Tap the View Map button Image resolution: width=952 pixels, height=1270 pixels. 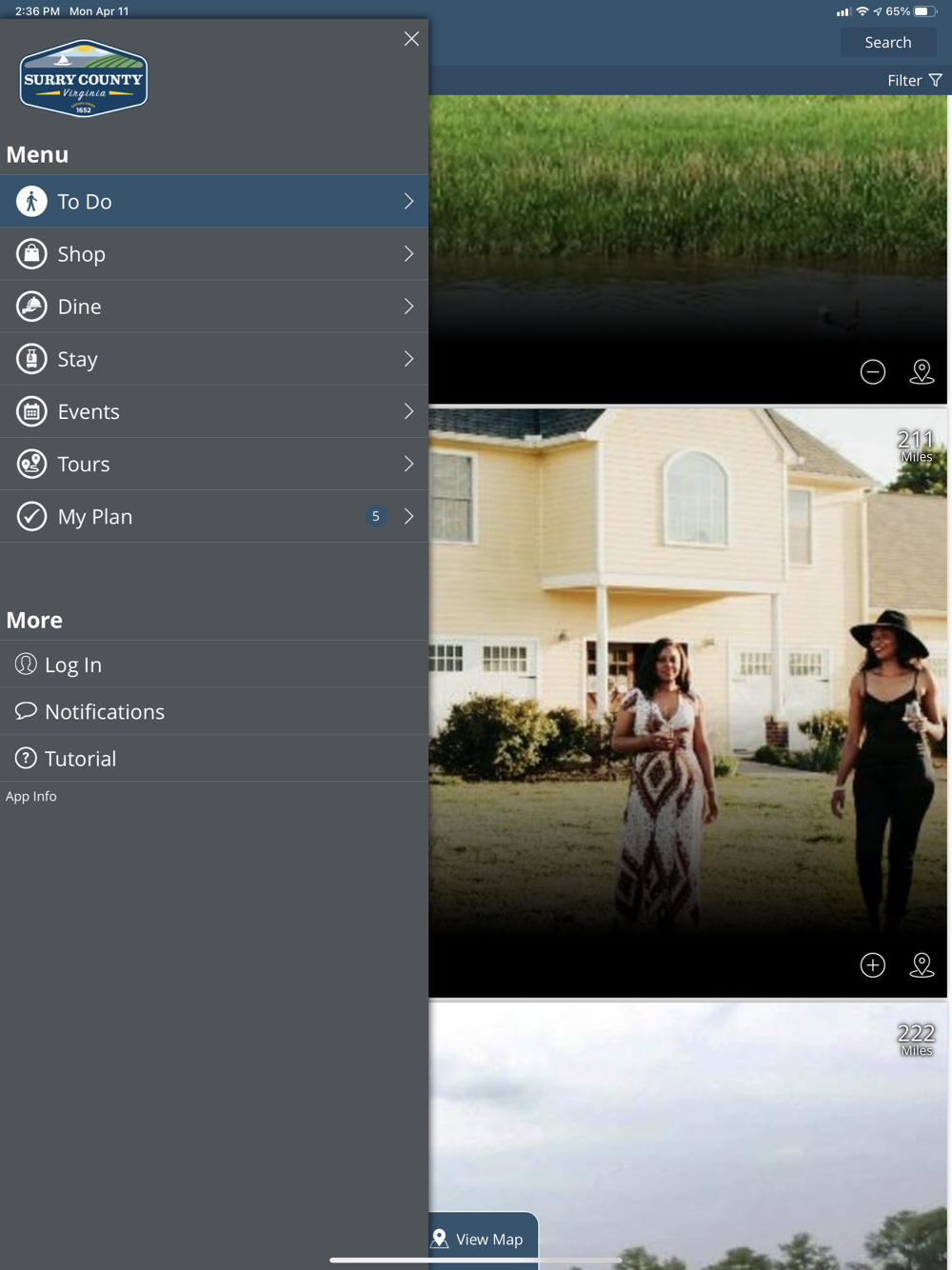tap(484, 1239)
